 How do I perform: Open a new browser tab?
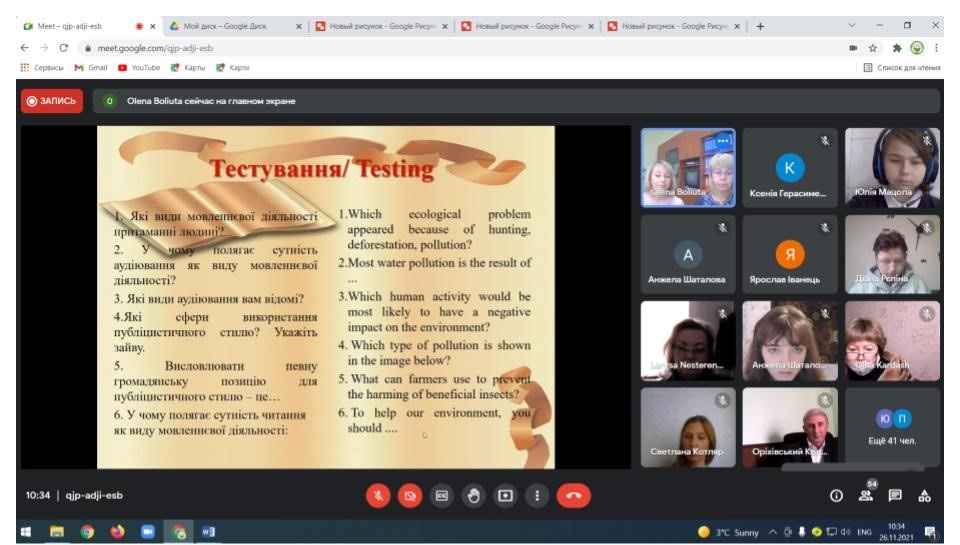[x=760, y=26]
